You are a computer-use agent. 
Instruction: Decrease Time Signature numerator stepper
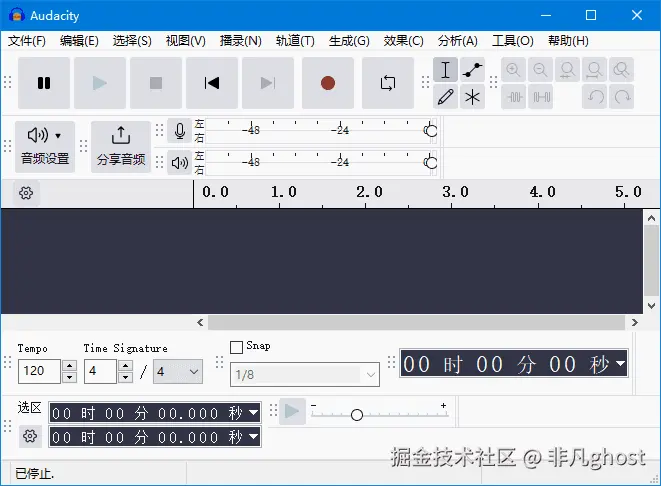click(x=125, y=377)
